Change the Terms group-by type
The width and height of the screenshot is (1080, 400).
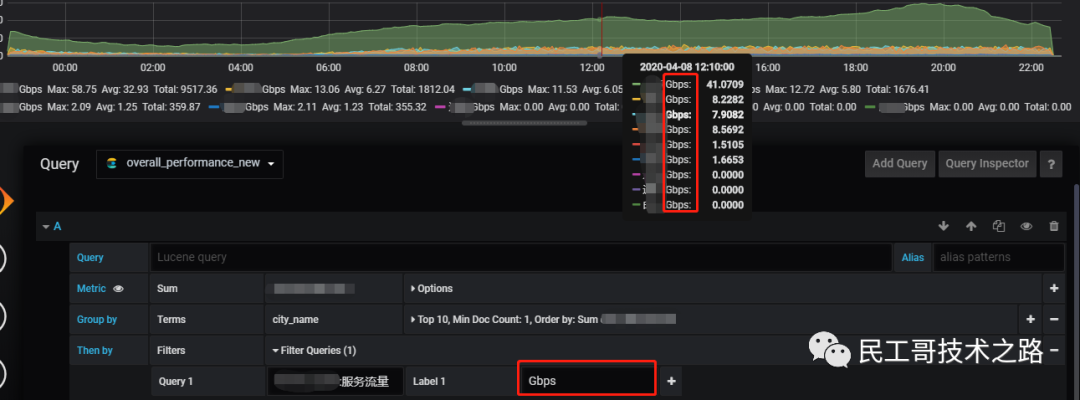point(206,319)
